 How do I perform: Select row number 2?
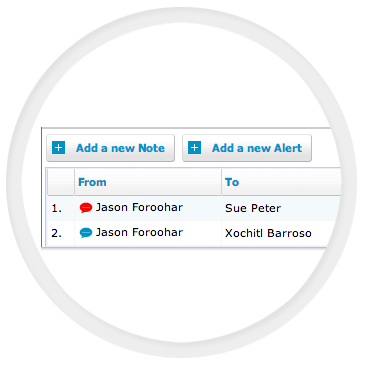tap(57, 233)
